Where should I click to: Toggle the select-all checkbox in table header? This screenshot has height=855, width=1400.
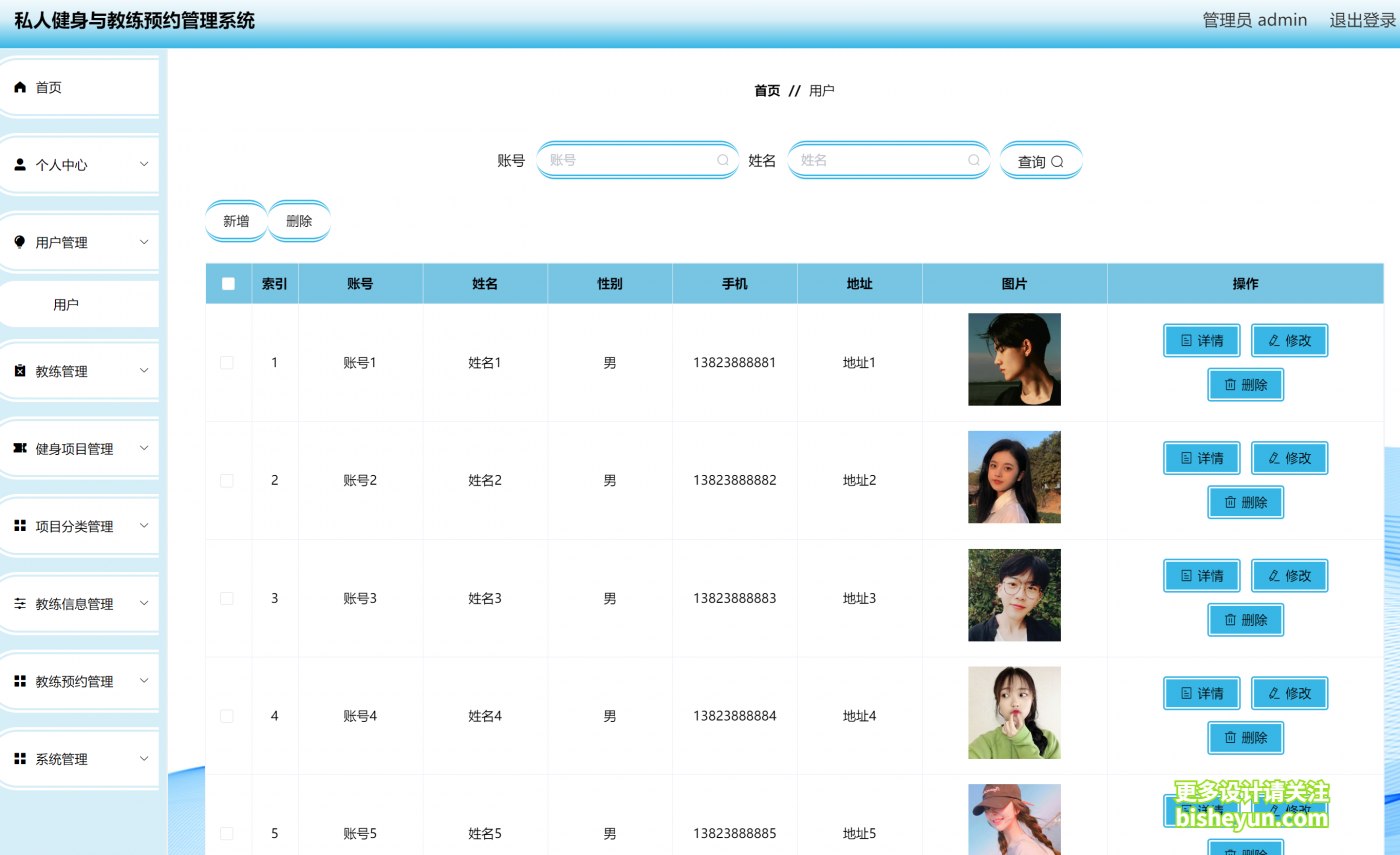coord(228,283)
